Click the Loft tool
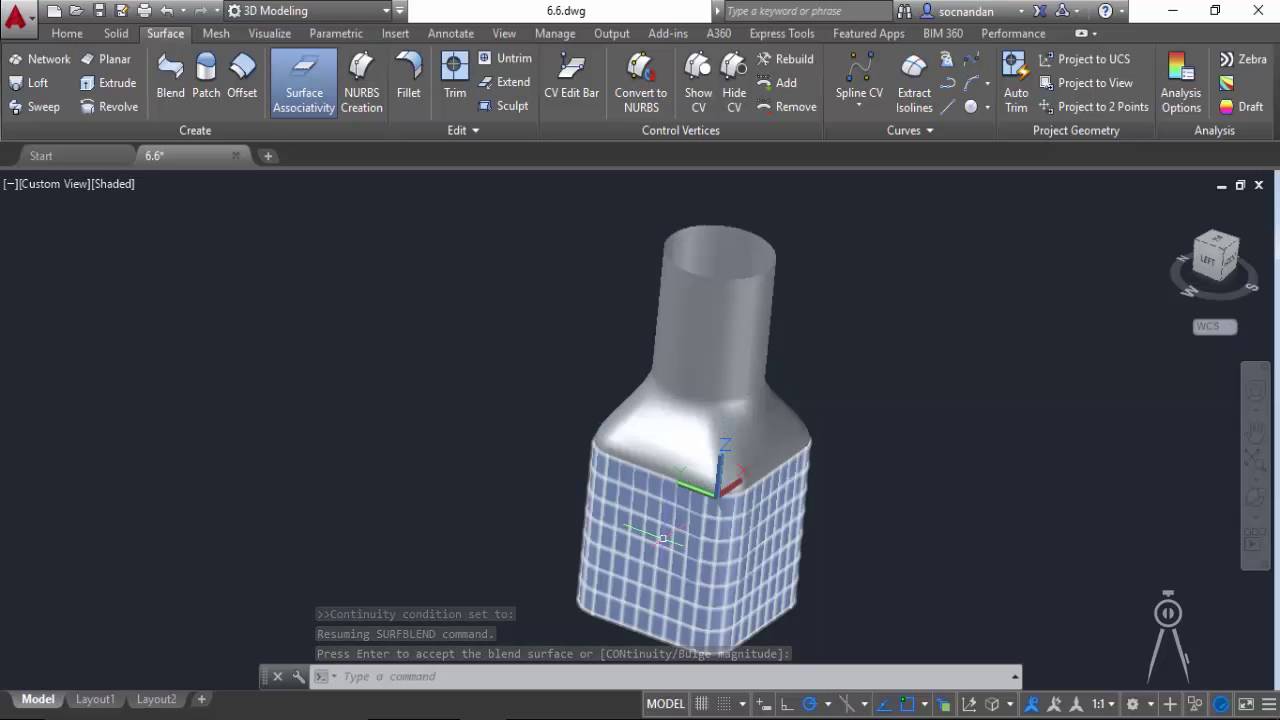1280x720 pixels. (28, 83)
